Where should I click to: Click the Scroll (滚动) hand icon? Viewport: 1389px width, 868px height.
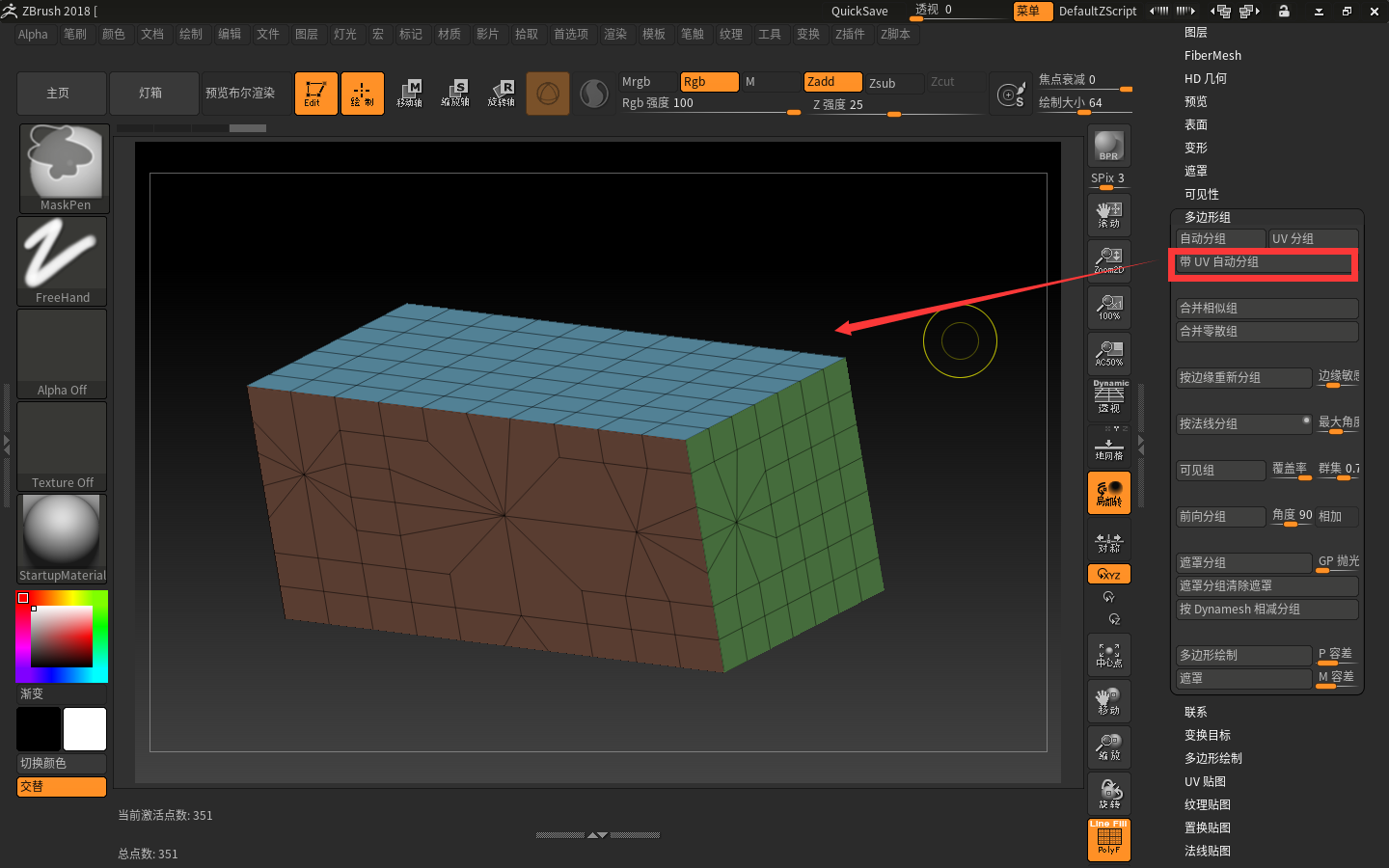[x=1108, y=214]
